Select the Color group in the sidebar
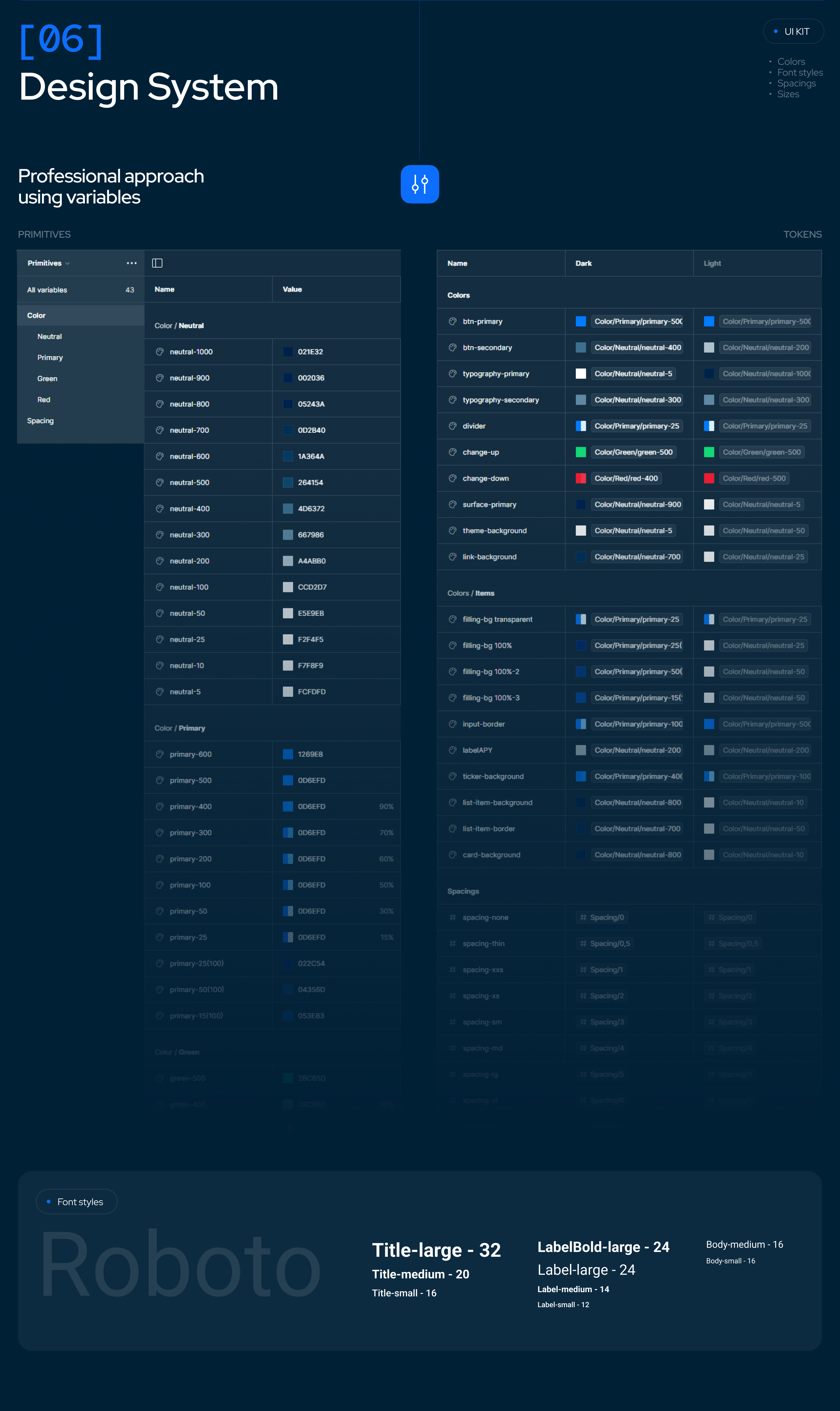Image resolution: width=840 pixels, height=1411 pixels. click(x=36, y=315)
